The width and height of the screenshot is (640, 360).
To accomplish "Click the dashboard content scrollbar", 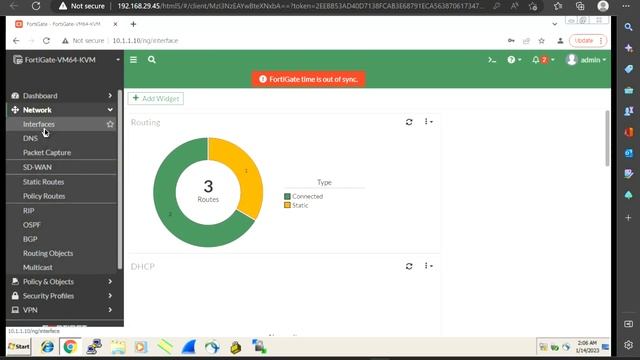I will [x=607, y=139].
